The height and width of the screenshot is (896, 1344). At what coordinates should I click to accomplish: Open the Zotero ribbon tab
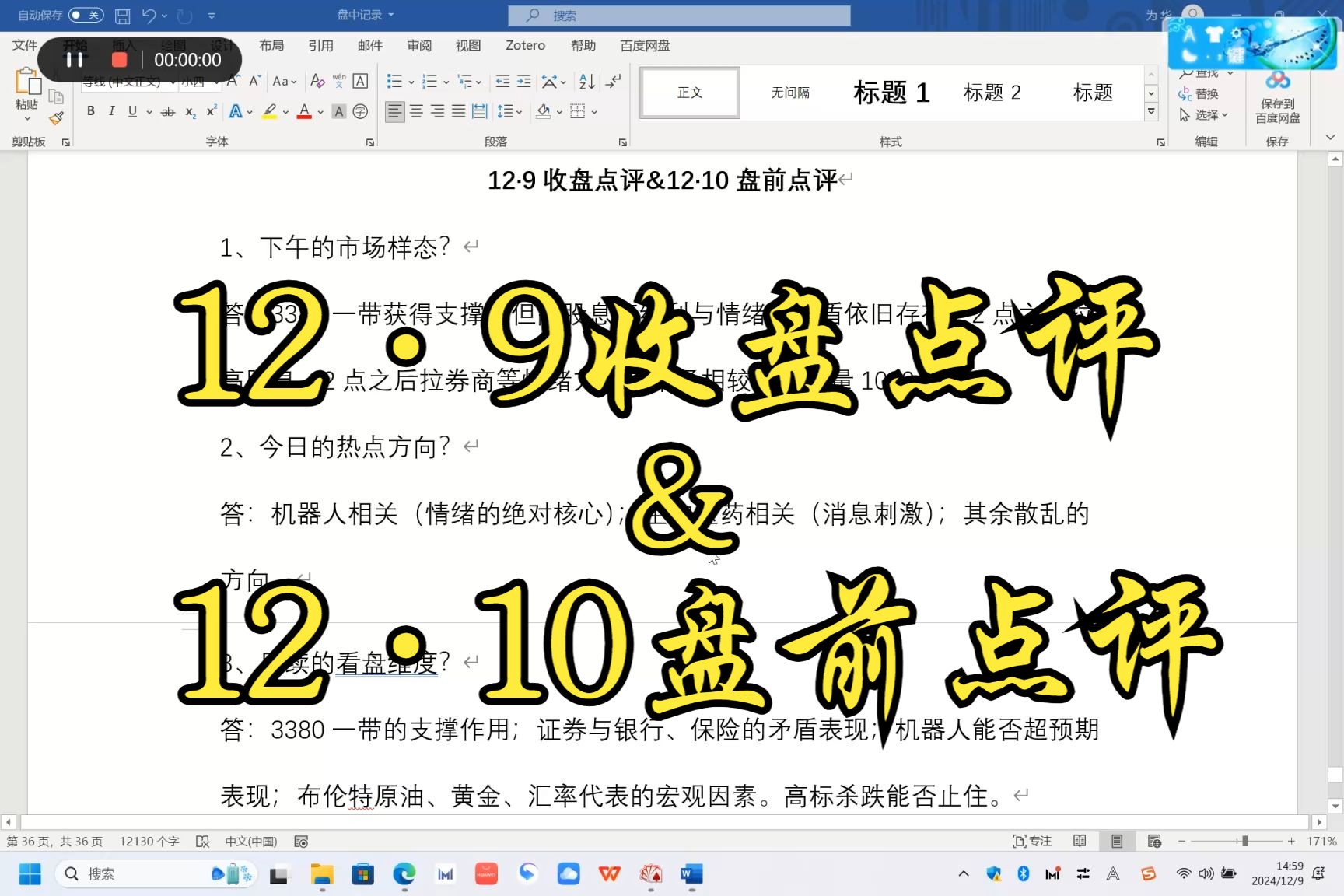click(x=525, y=45)
